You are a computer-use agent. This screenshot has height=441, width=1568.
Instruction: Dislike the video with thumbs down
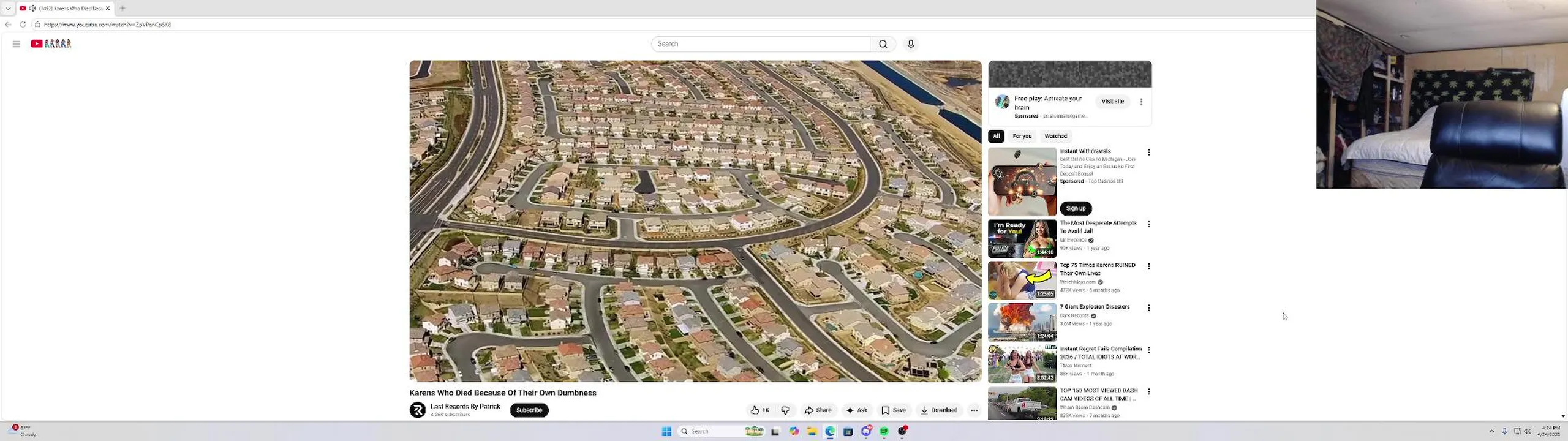tap(785, 410)
